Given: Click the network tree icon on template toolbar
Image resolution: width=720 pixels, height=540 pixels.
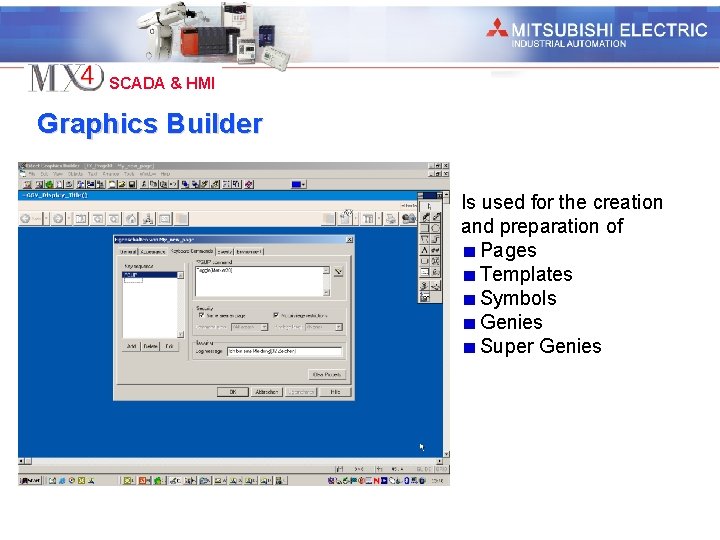Looking at the screenshot, I should tap(148, 219).
